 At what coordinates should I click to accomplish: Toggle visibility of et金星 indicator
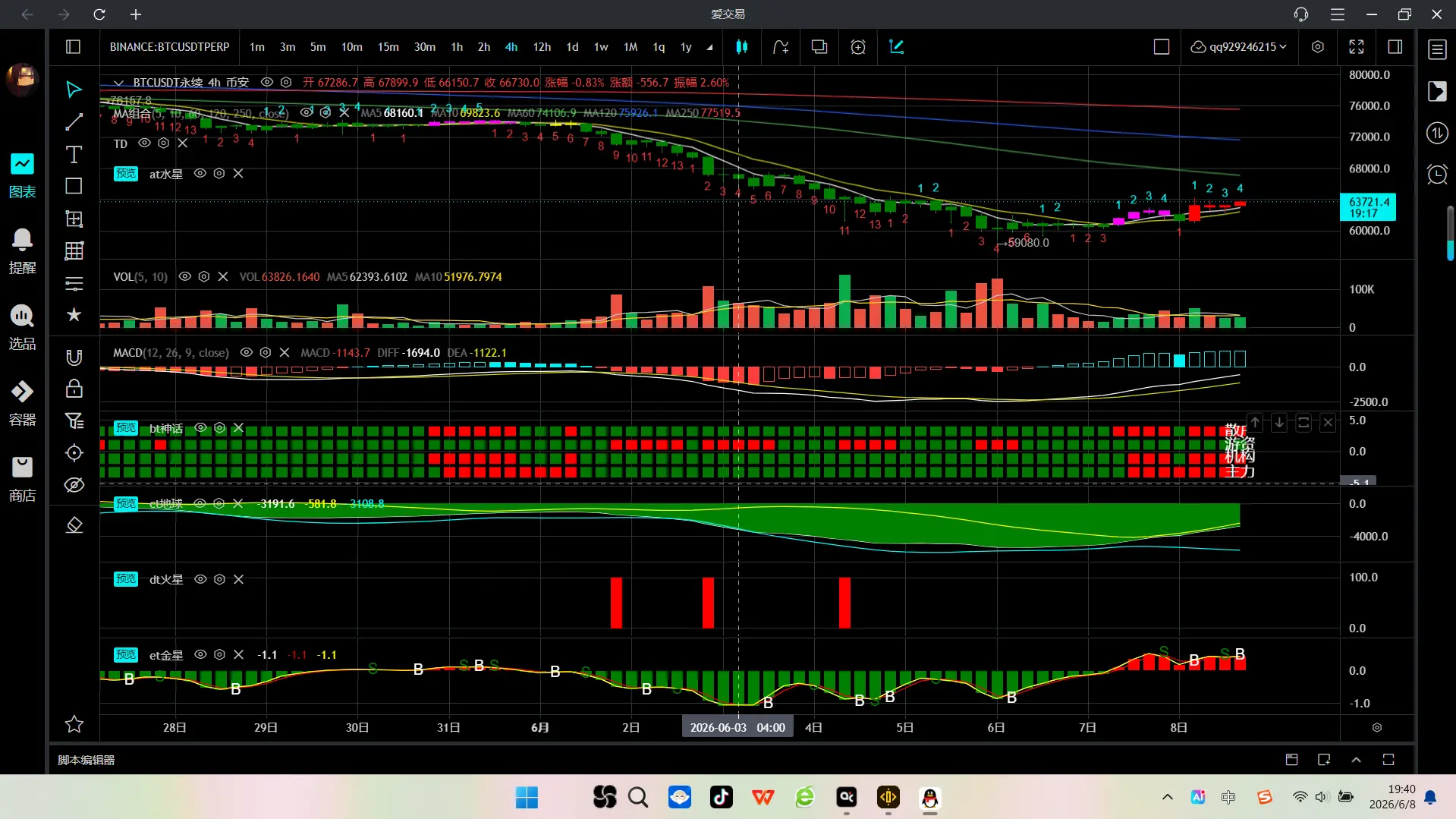pos(200,654)
